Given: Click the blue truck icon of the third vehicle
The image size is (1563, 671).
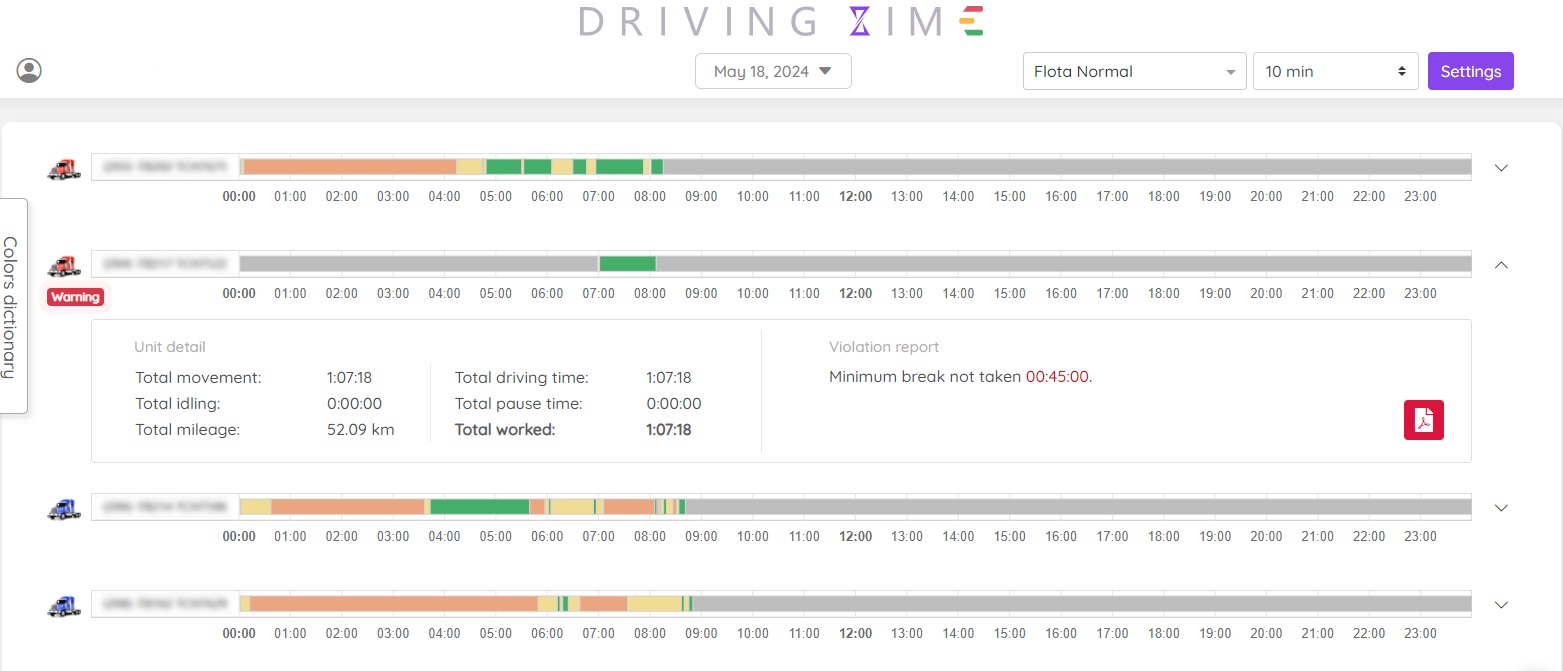Looking at the screenshot, I should tap(63, 508).
